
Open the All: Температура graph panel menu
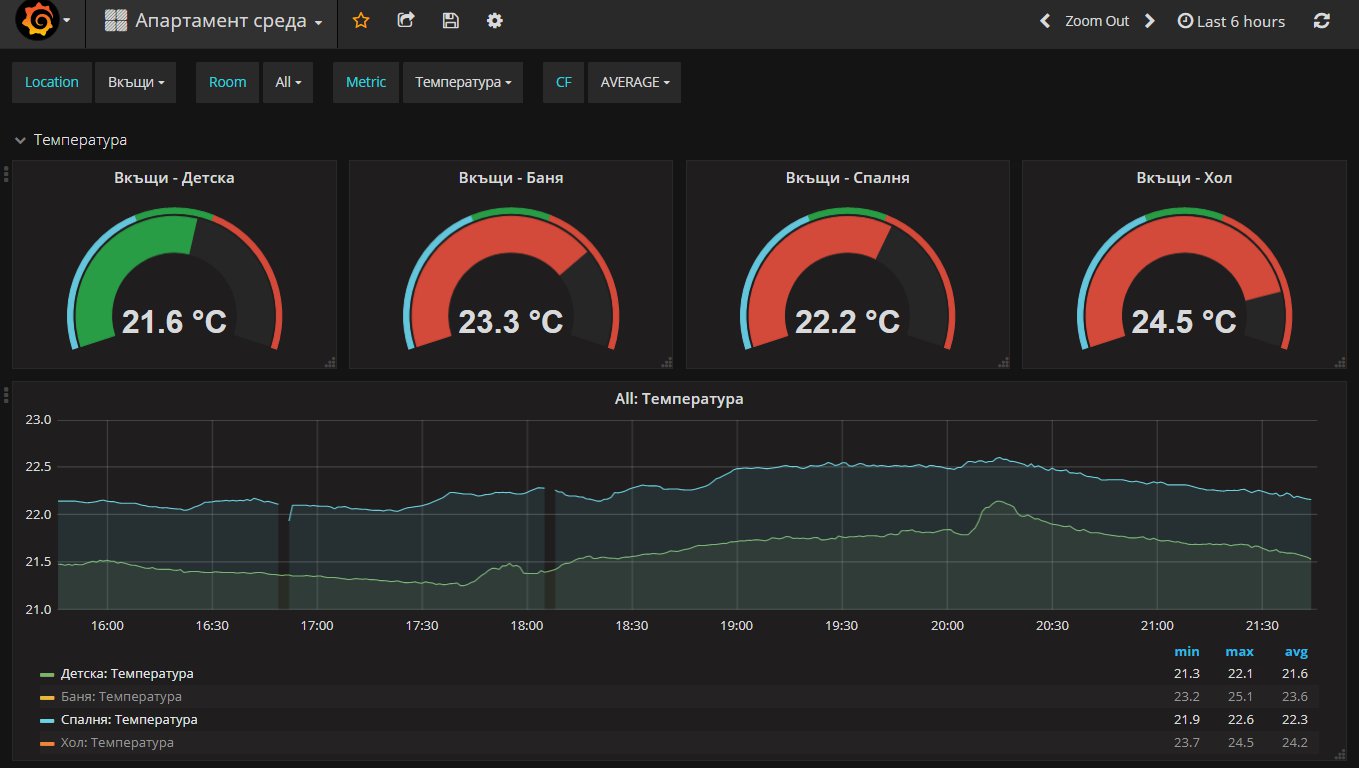679,399
